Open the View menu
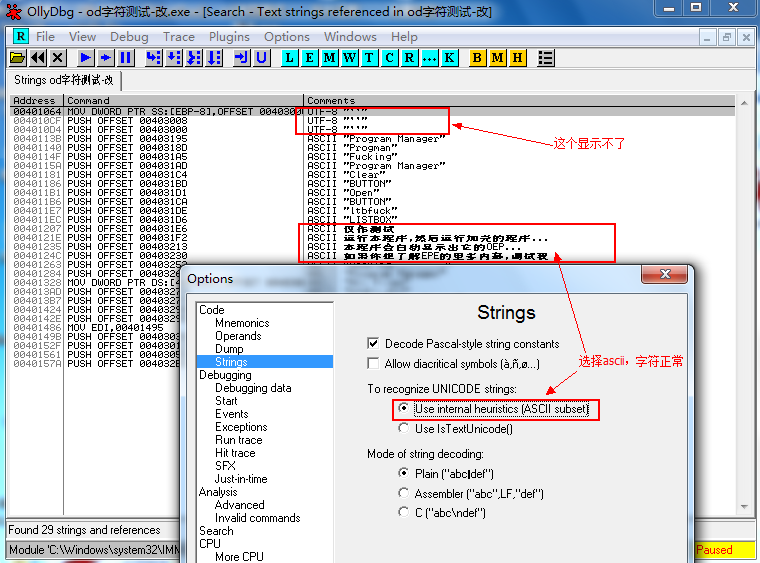The width and height of the screenshot is (760, 563). click(82, 37)
